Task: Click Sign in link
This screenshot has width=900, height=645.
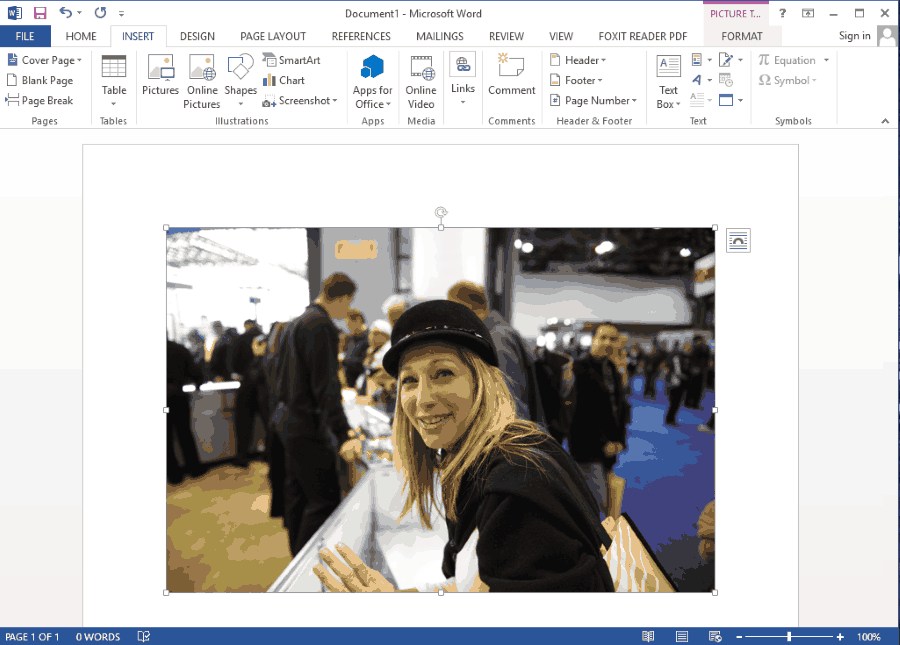Action: (x=854, y=36)
